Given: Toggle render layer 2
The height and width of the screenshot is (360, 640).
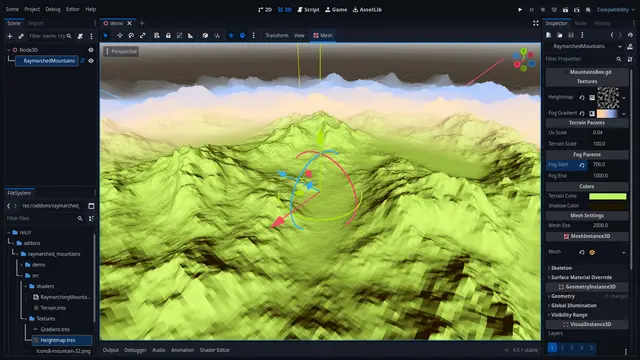Looking at the screenshot, I should [x=562, y=347].
